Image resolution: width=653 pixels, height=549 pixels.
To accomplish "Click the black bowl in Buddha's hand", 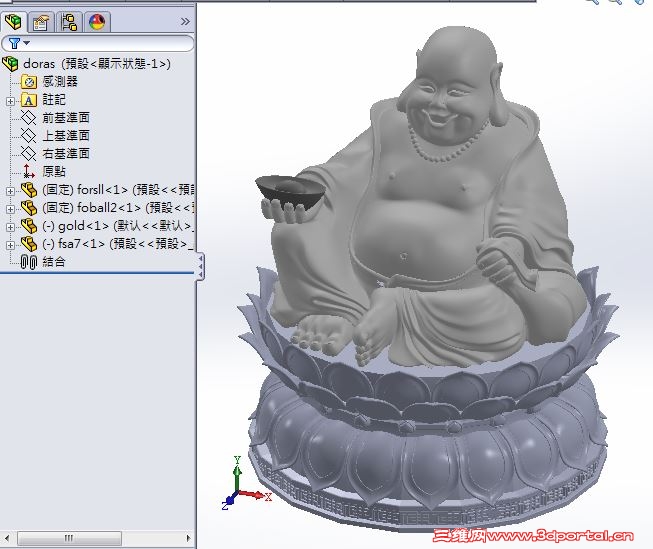I will [290, 192].
